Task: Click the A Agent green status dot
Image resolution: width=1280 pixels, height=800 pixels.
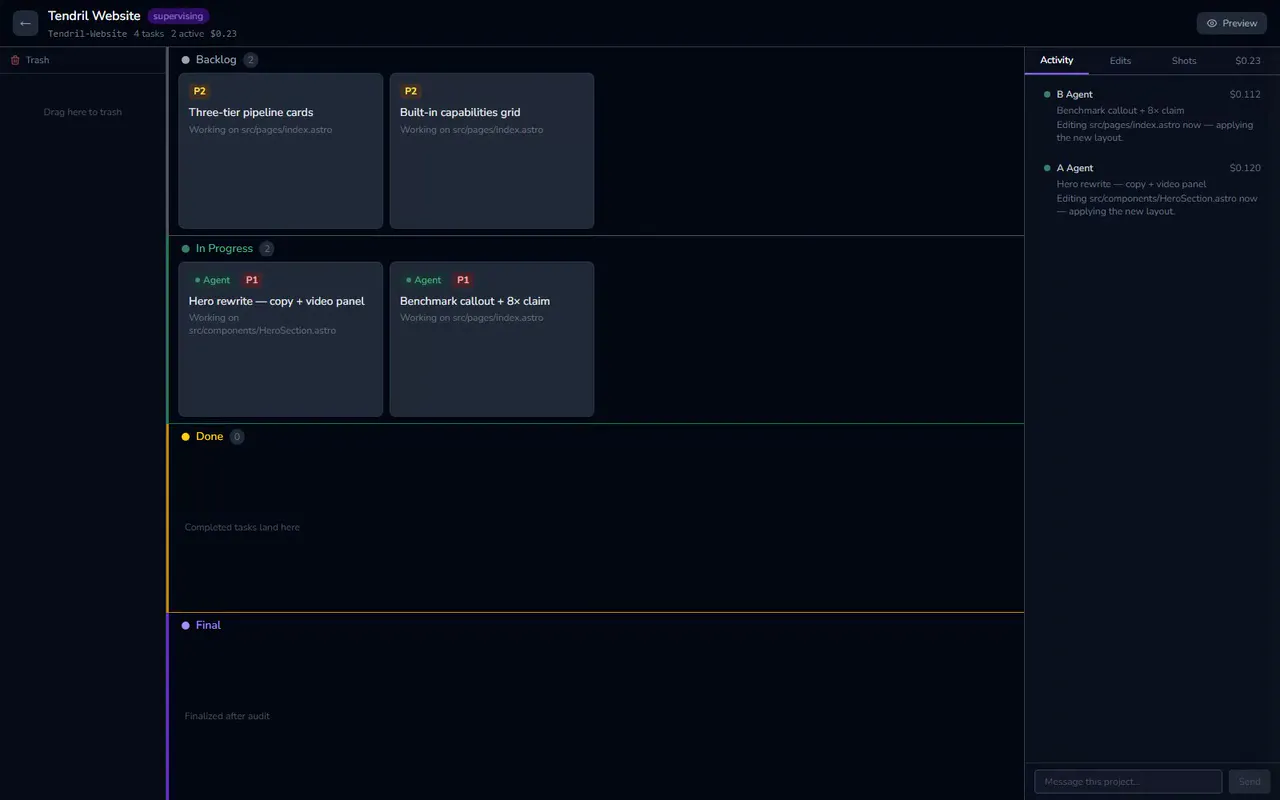Action: [x=1047, y=168]
